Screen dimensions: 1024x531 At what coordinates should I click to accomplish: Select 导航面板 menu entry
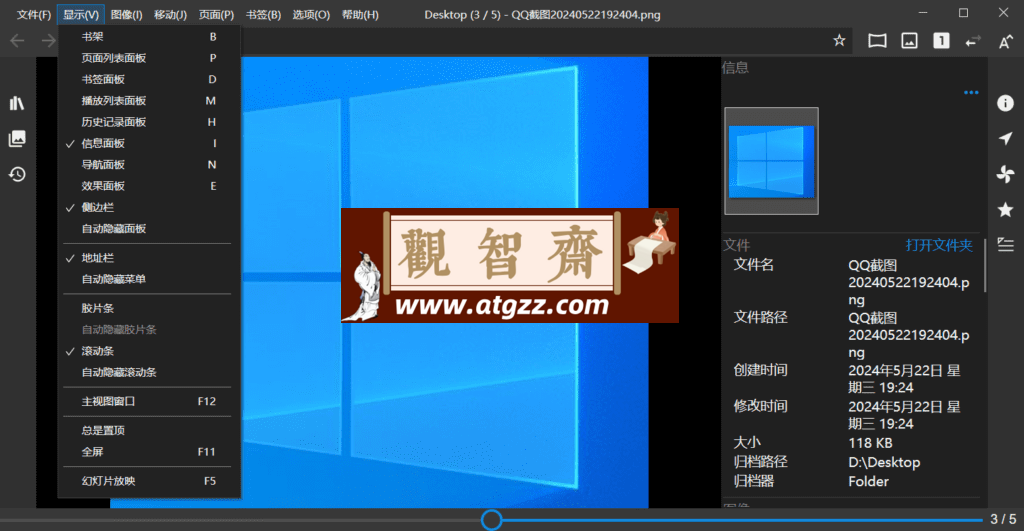click(x=149, y=165)
